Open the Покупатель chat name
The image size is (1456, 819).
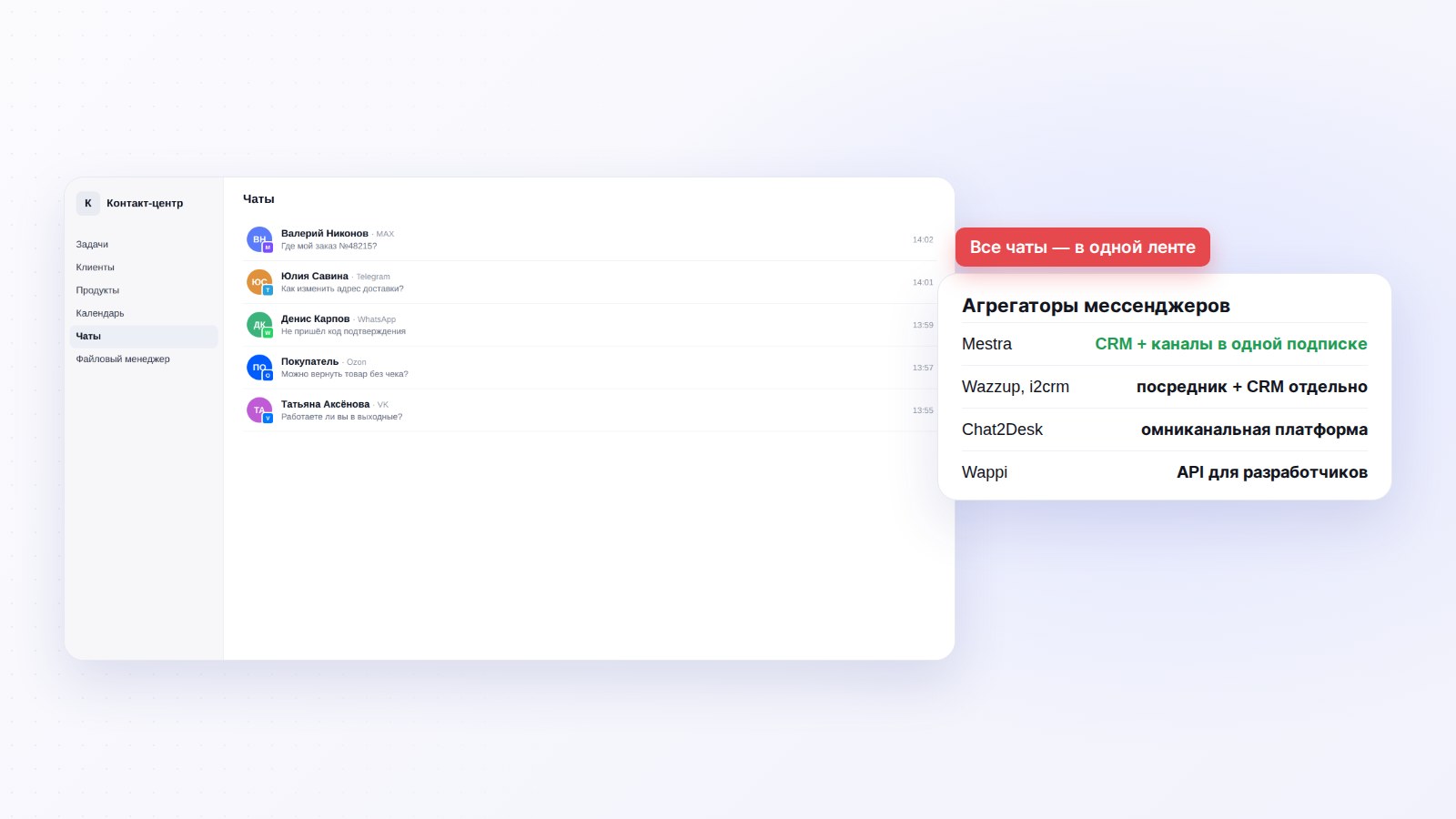(x=309, y=361)
